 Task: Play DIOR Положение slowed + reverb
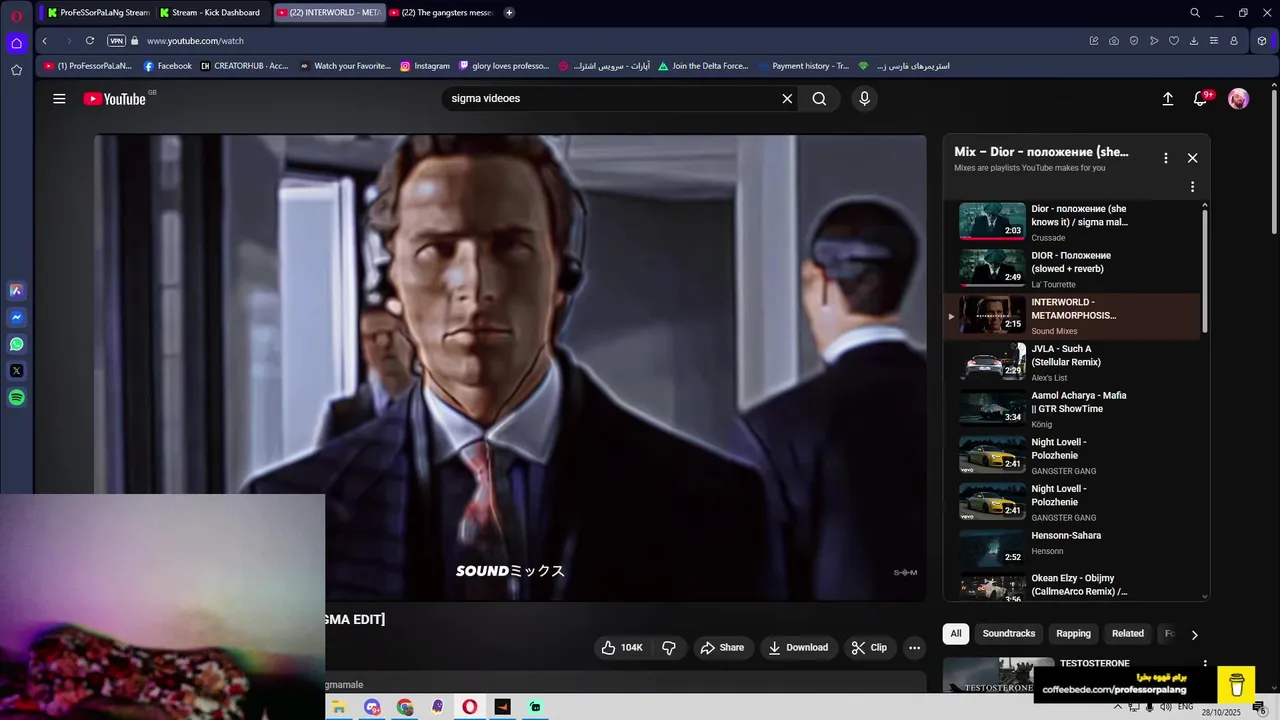point(1072,269)
